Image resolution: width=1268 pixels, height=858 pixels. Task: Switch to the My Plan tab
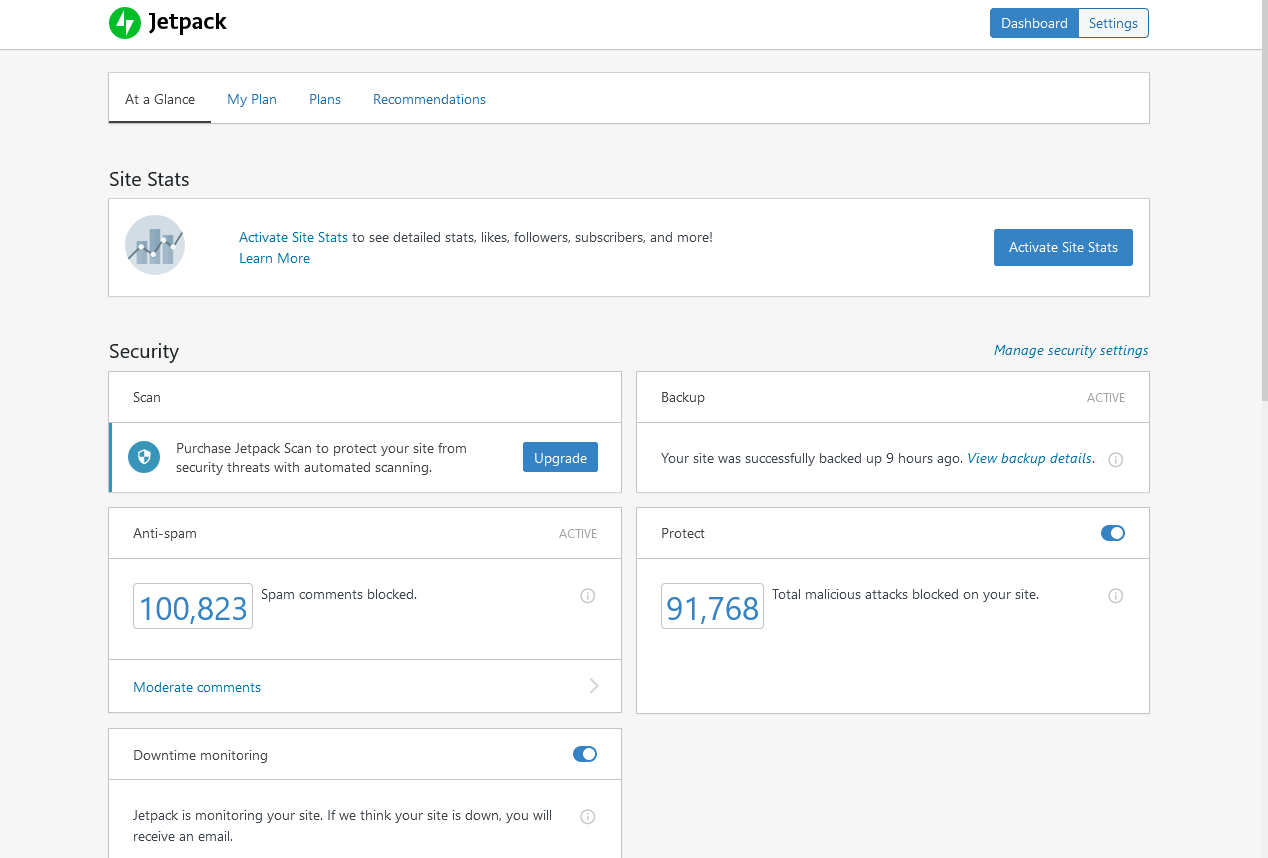(251, 99)
